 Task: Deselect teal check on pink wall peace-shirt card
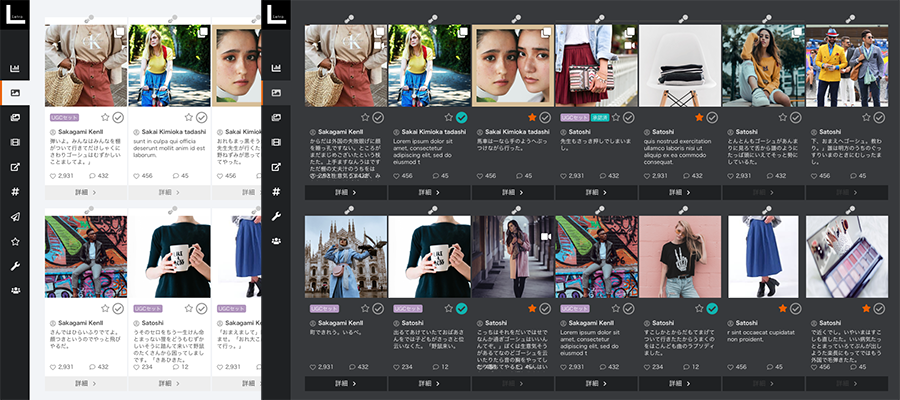pyautogui.click(x=712, y=309)
